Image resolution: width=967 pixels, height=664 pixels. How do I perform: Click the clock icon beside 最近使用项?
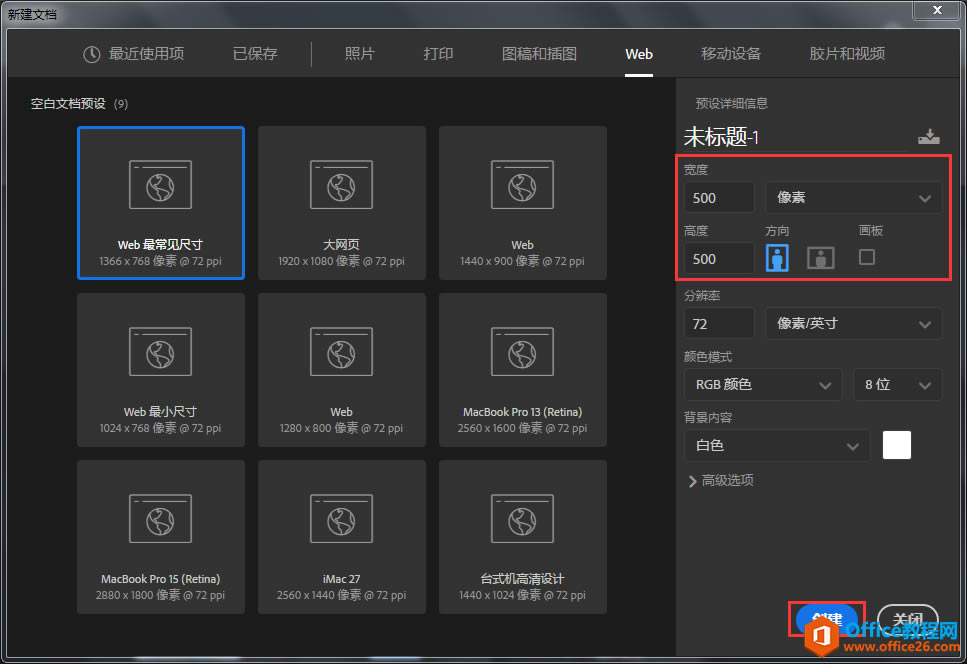[x=91, y=54]
